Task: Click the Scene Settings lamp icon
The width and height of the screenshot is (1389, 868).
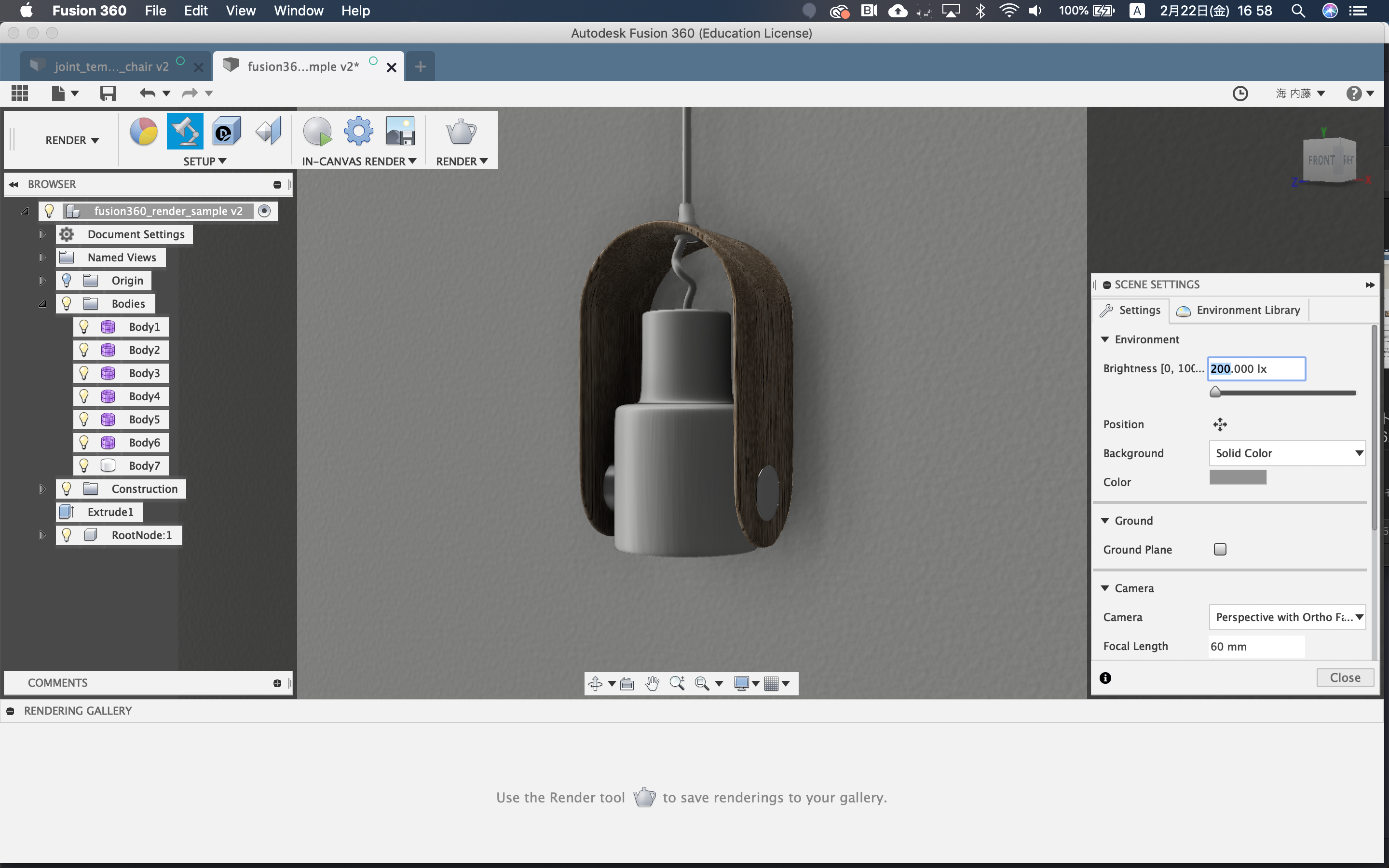Action: 185,132
